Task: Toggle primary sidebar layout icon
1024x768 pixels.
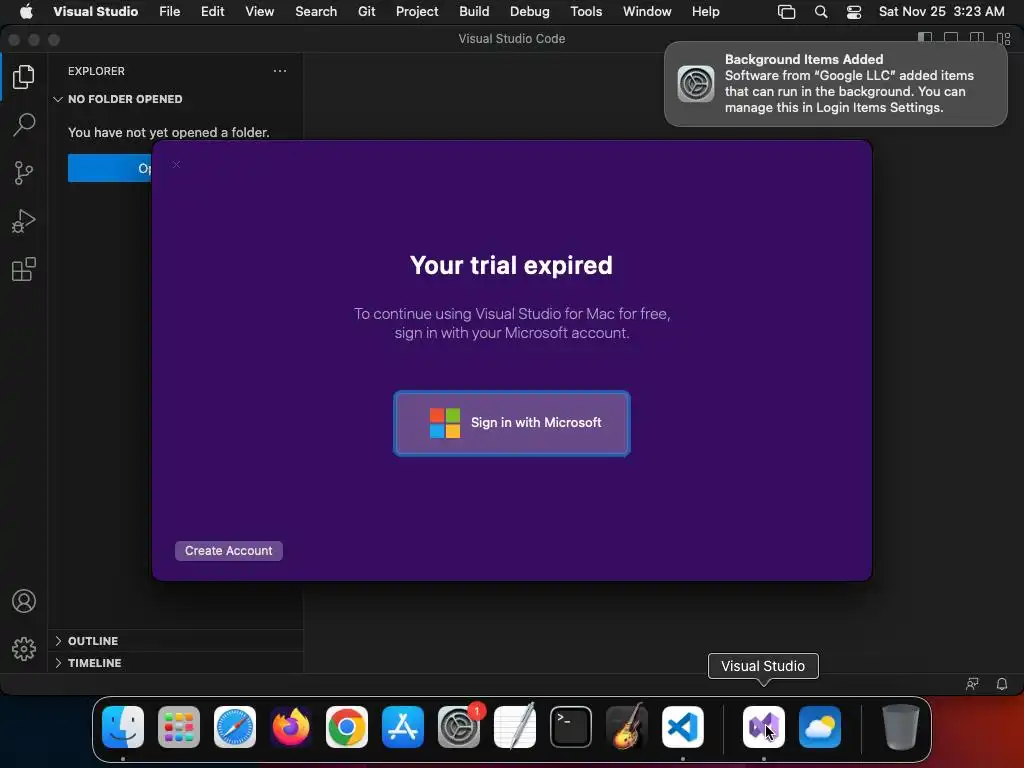Action: [x=925, y=39]
